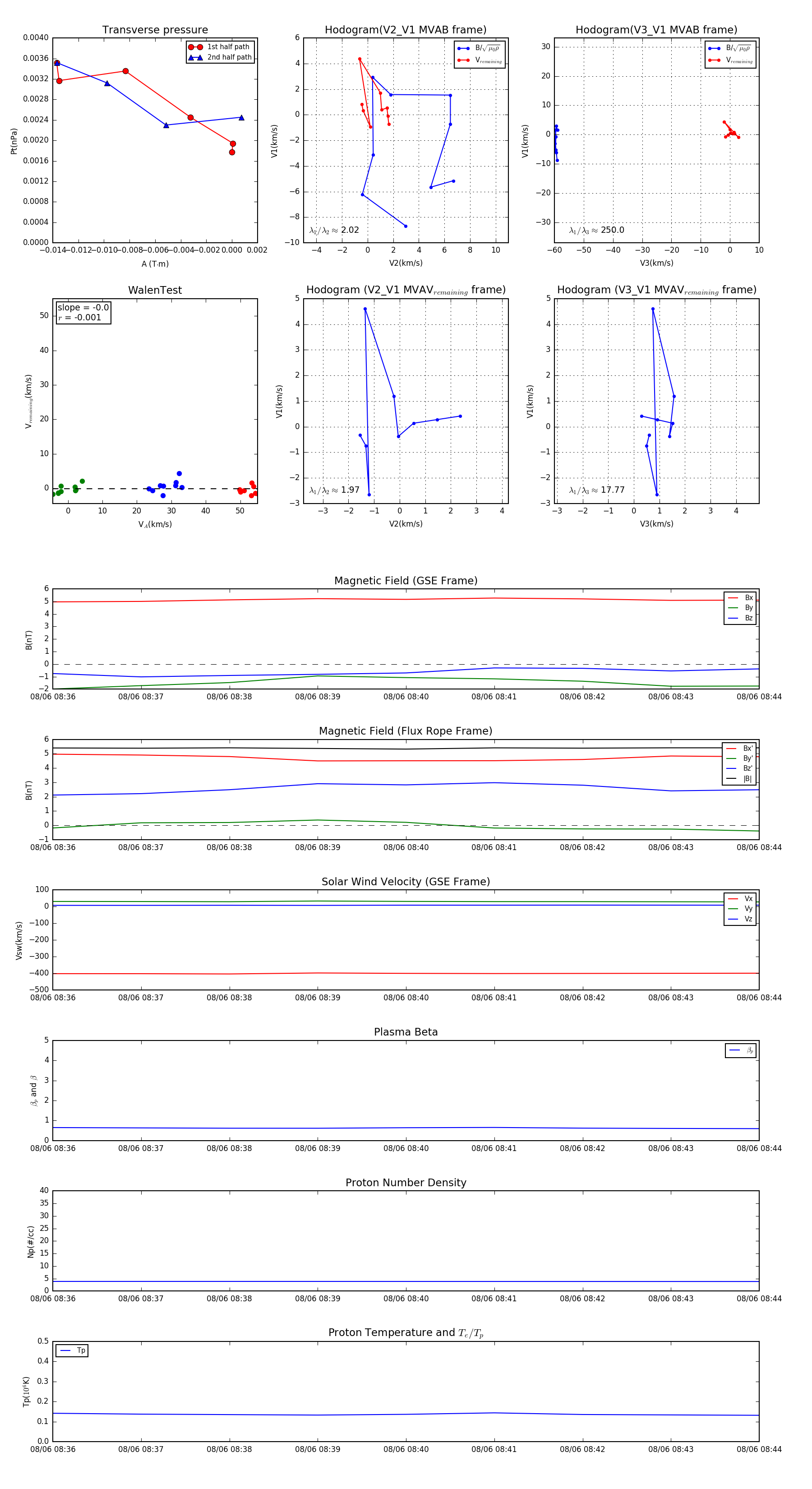
Task: Click 'Magnetic Field (Flux Rope Frame)' title
Action: pyautogui.click(x=406, y=731)
